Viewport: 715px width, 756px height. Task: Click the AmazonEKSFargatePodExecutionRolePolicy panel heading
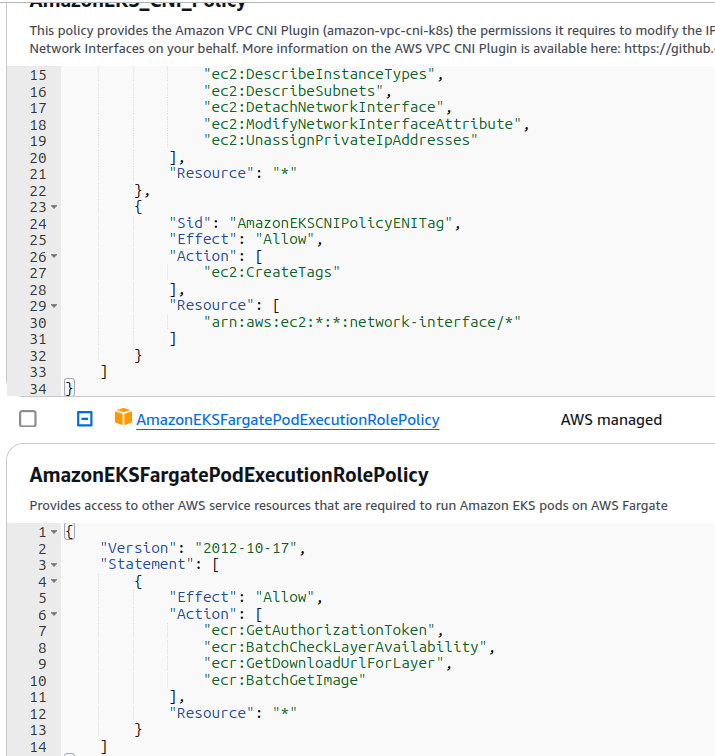point(229,475)
